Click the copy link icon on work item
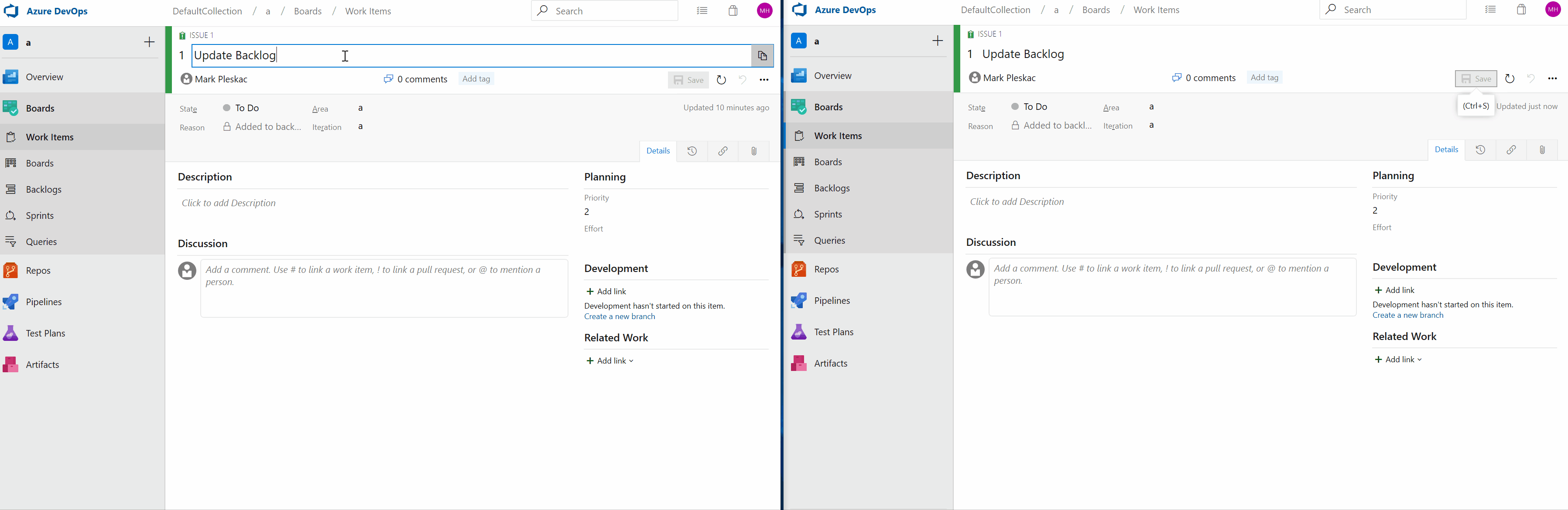 724,151
